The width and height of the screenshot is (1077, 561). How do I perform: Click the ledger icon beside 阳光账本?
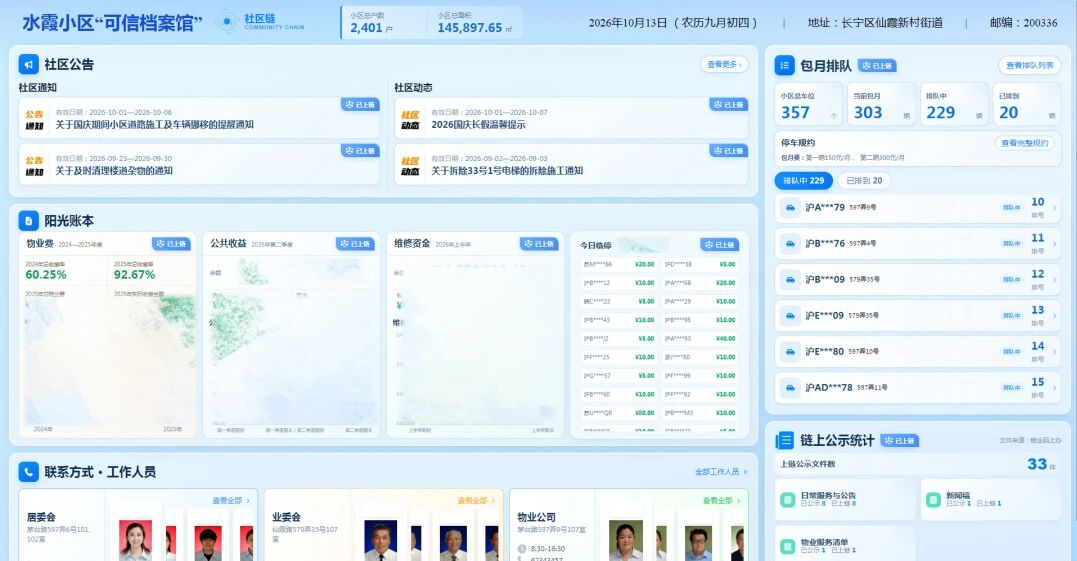click(x=28, y=220)
